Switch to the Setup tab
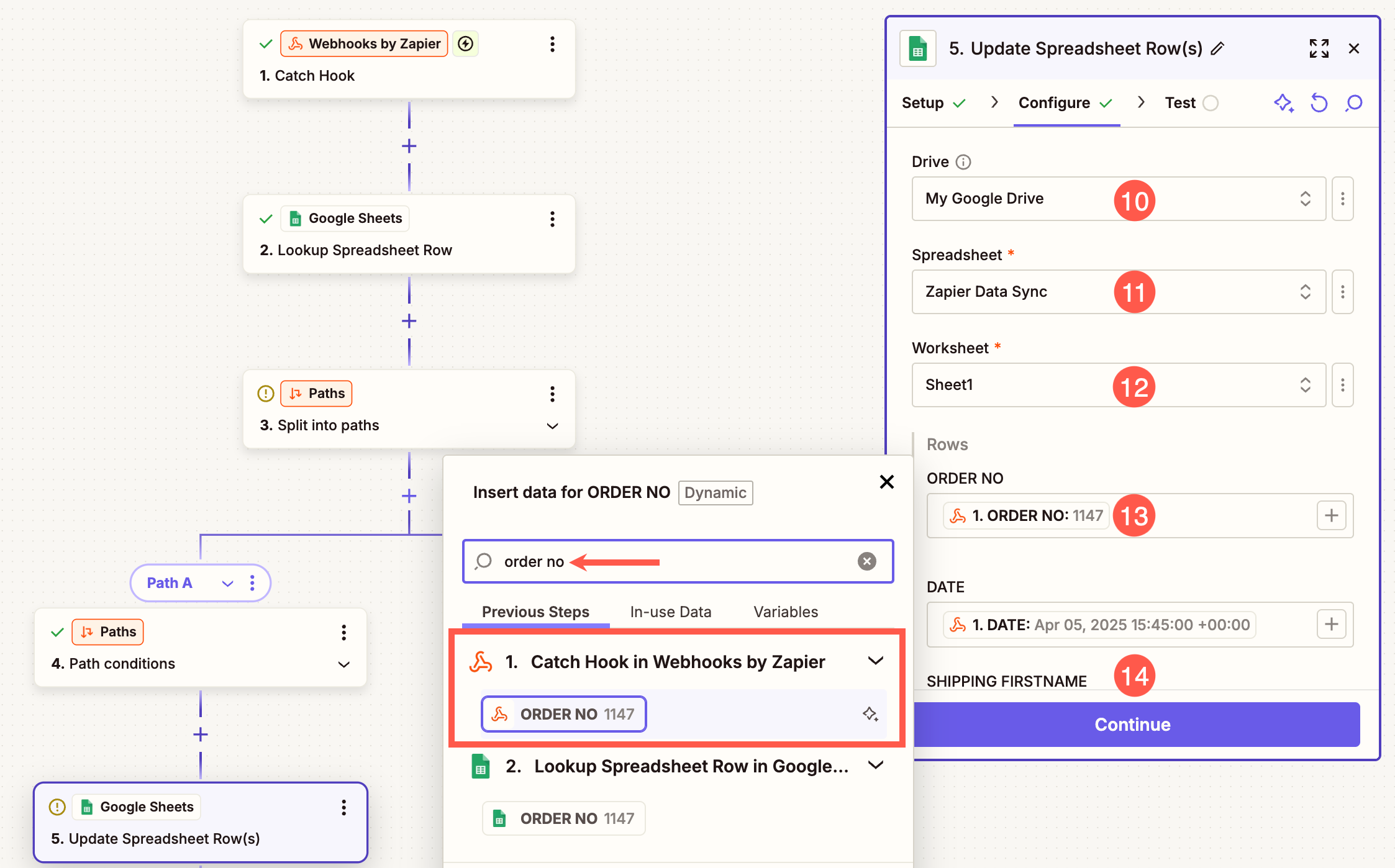 934,103
